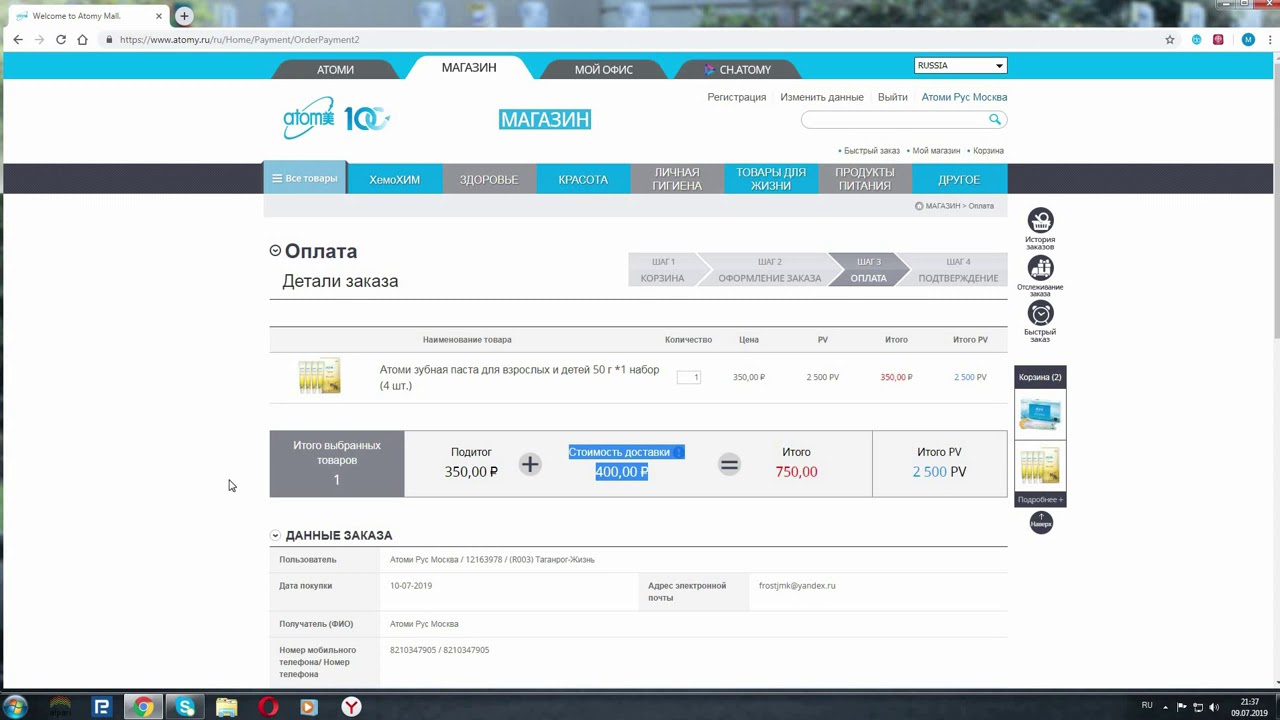Switch to the CH.ATOMY top tab
Screen dimensions: 1280x720
(738, 70)
